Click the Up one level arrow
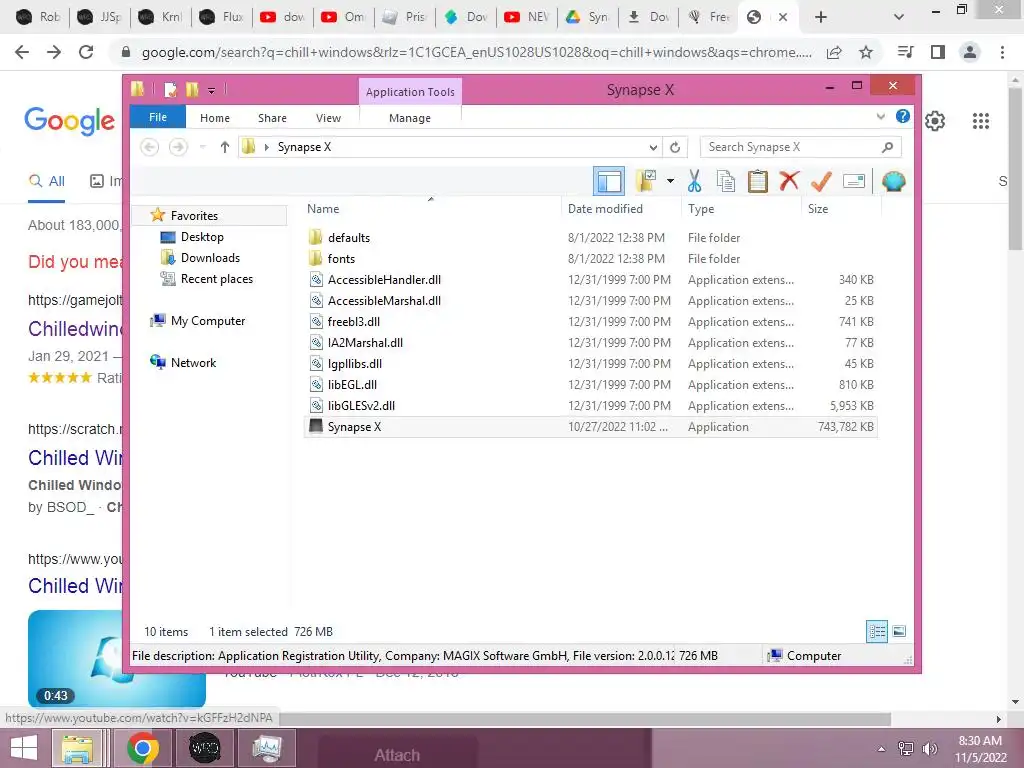1024x768 pixels. 225,147
